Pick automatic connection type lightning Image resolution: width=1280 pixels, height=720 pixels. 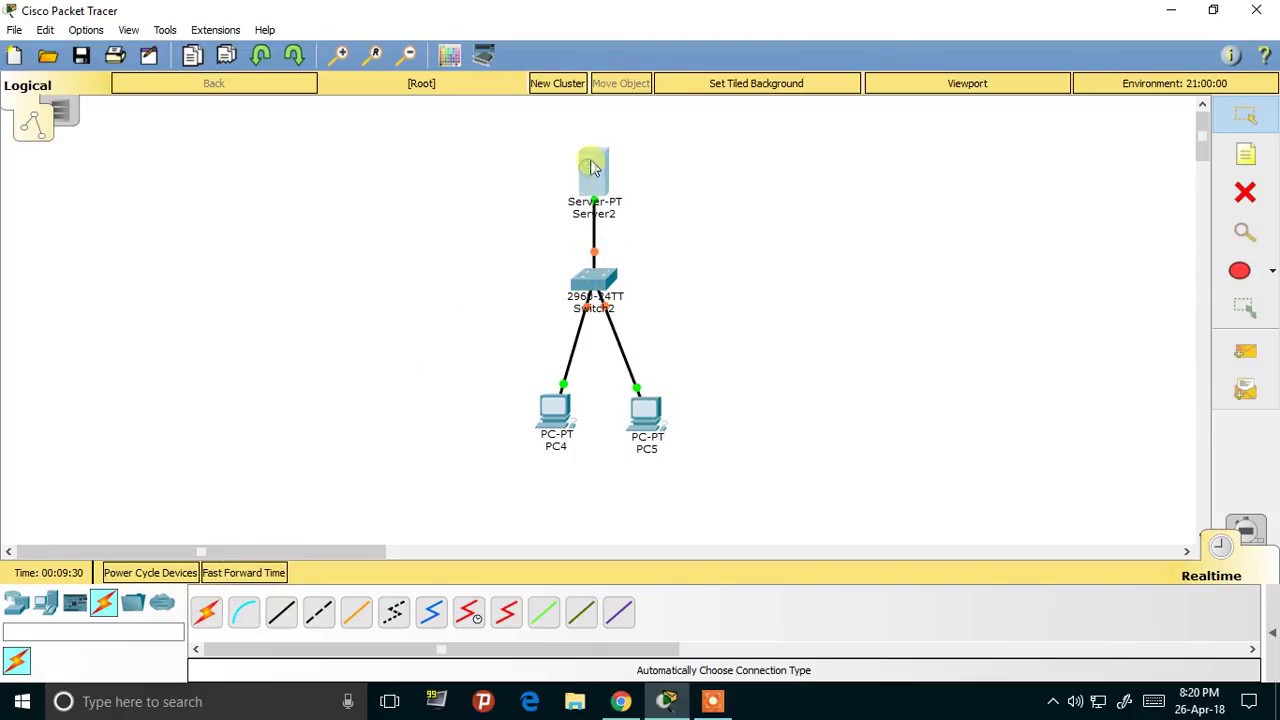click(206, 612)
